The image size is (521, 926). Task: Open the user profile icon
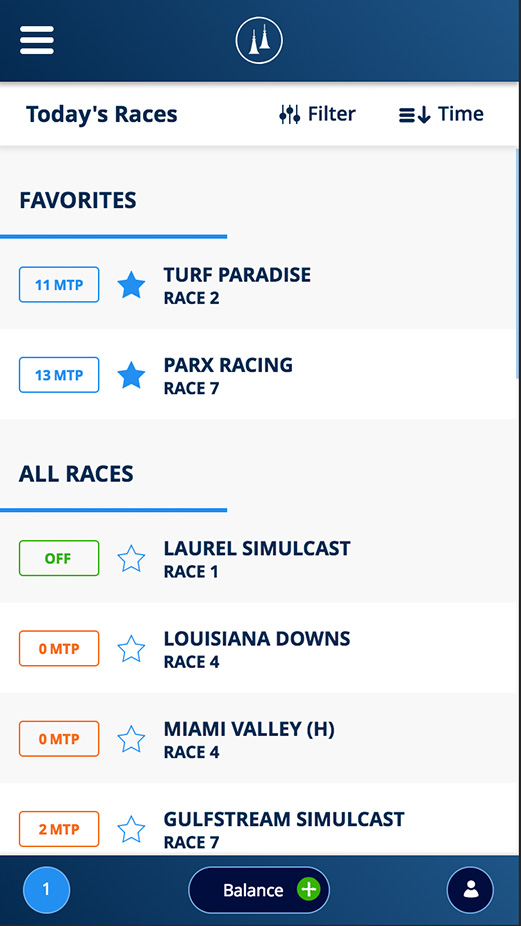pos(470,889)
